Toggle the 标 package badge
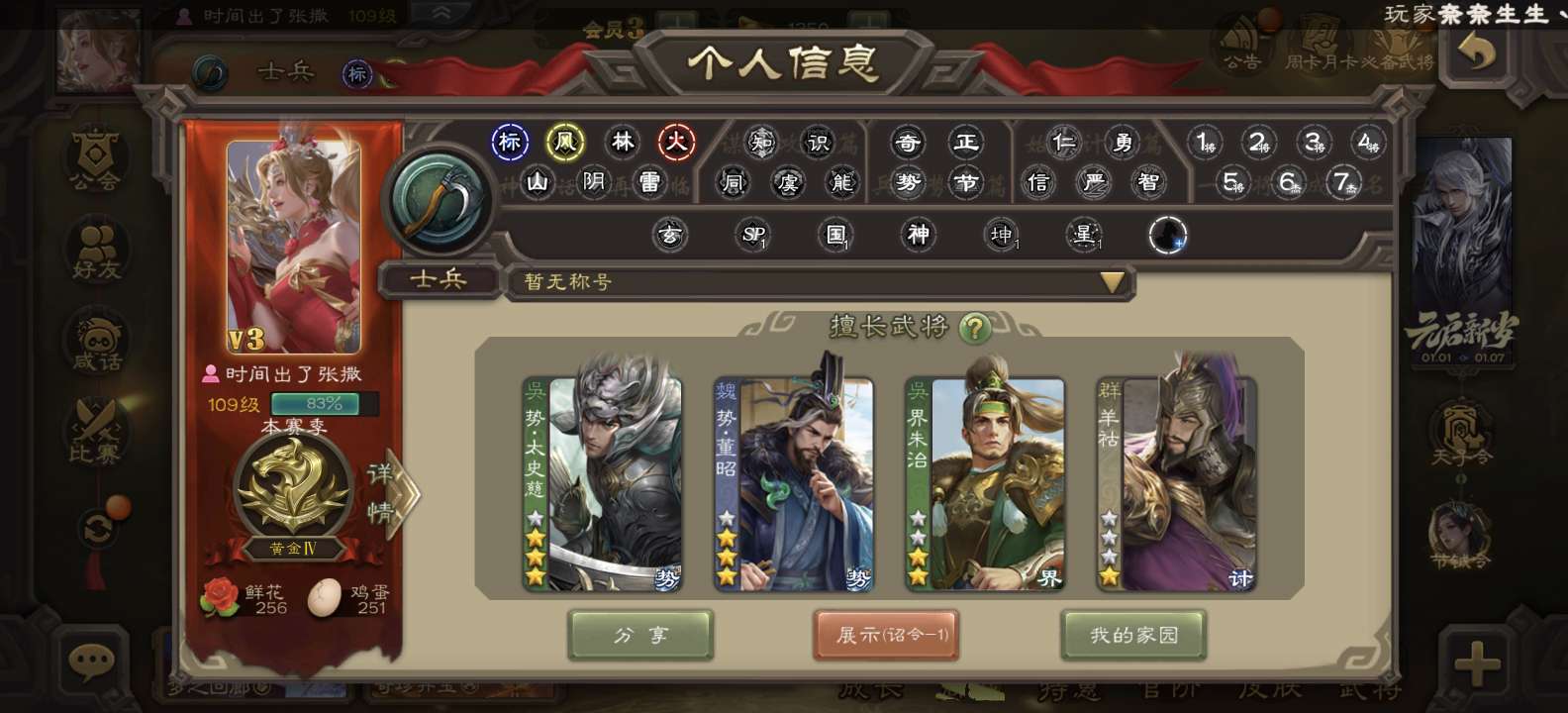Screen dimensions: 1568x713 [510, 143]
